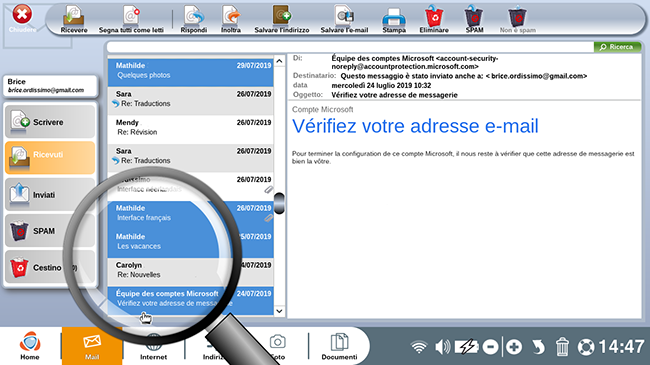Click the battery charging icon
Image resolution: width=650 pixels, height=365 pixels.
(x=466, y=347)
